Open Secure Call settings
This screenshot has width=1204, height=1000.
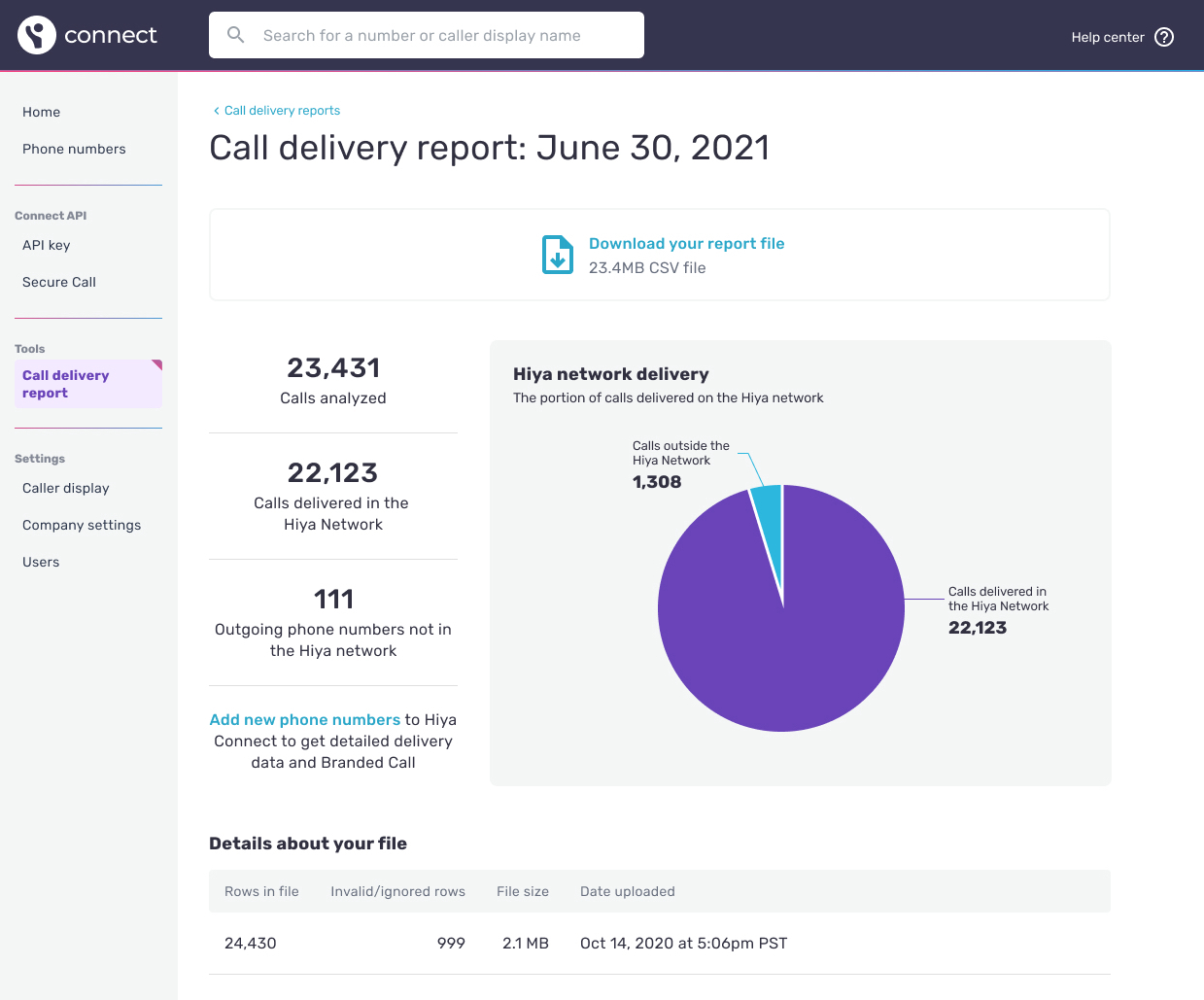point(58,282)
